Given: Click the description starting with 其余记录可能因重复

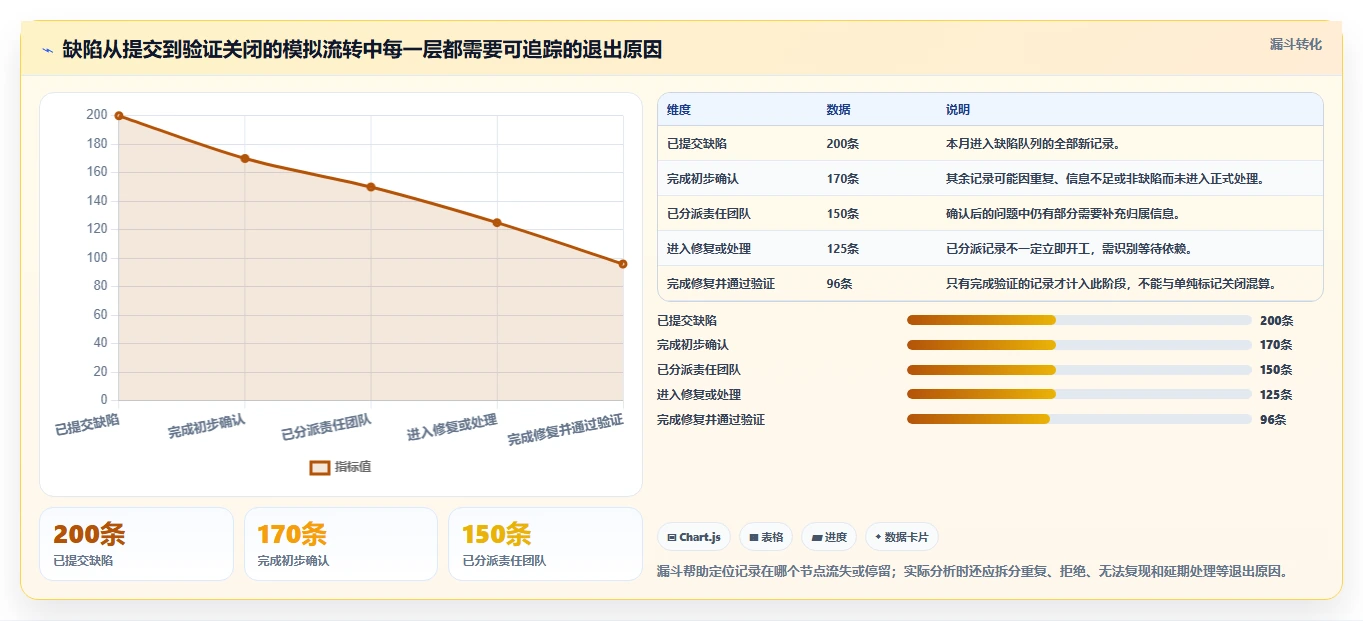Looking at the screenshot, I should click(x=1105, y=179).
